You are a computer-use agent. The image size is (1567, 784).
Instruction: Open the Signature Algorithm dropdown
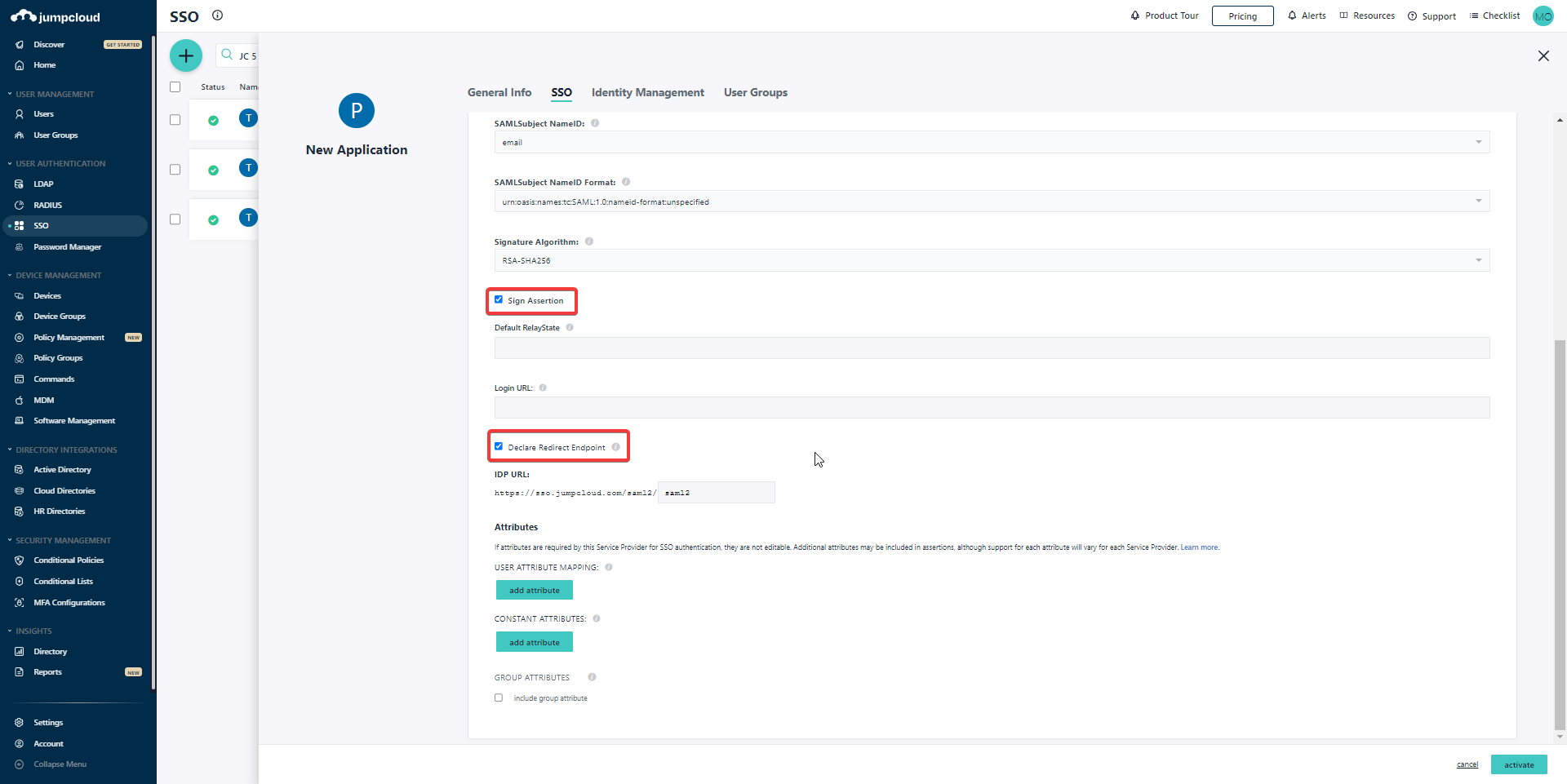[1478, 260]
